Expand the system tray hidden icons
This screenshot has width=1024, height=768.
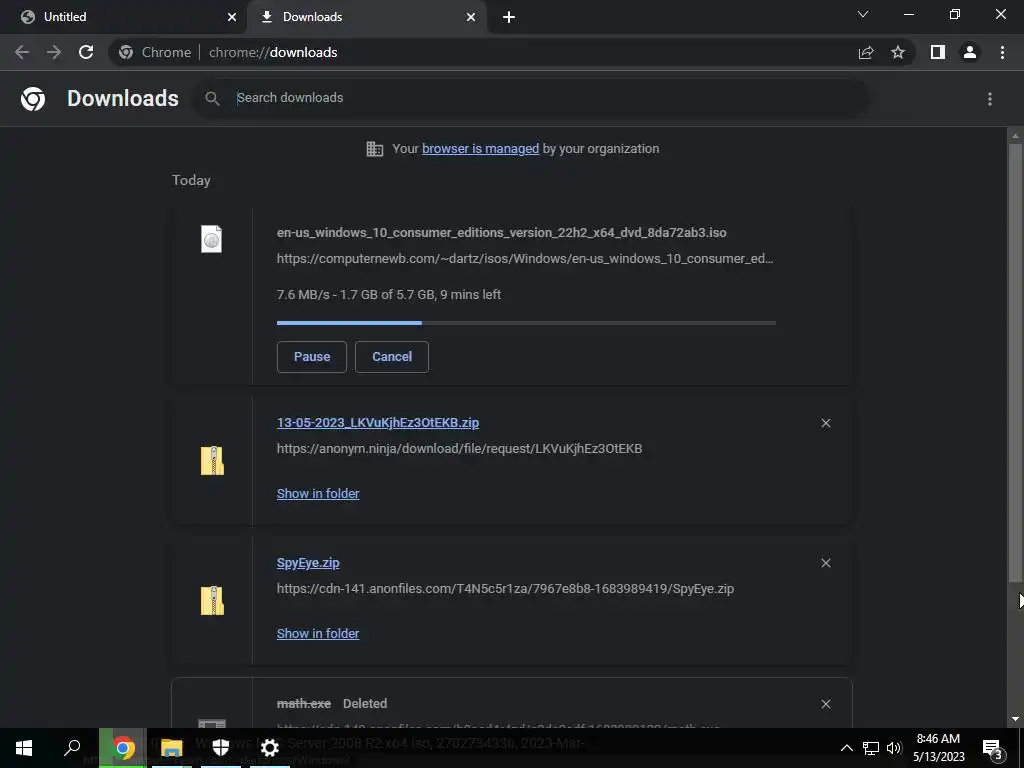(x=846, y=748)
